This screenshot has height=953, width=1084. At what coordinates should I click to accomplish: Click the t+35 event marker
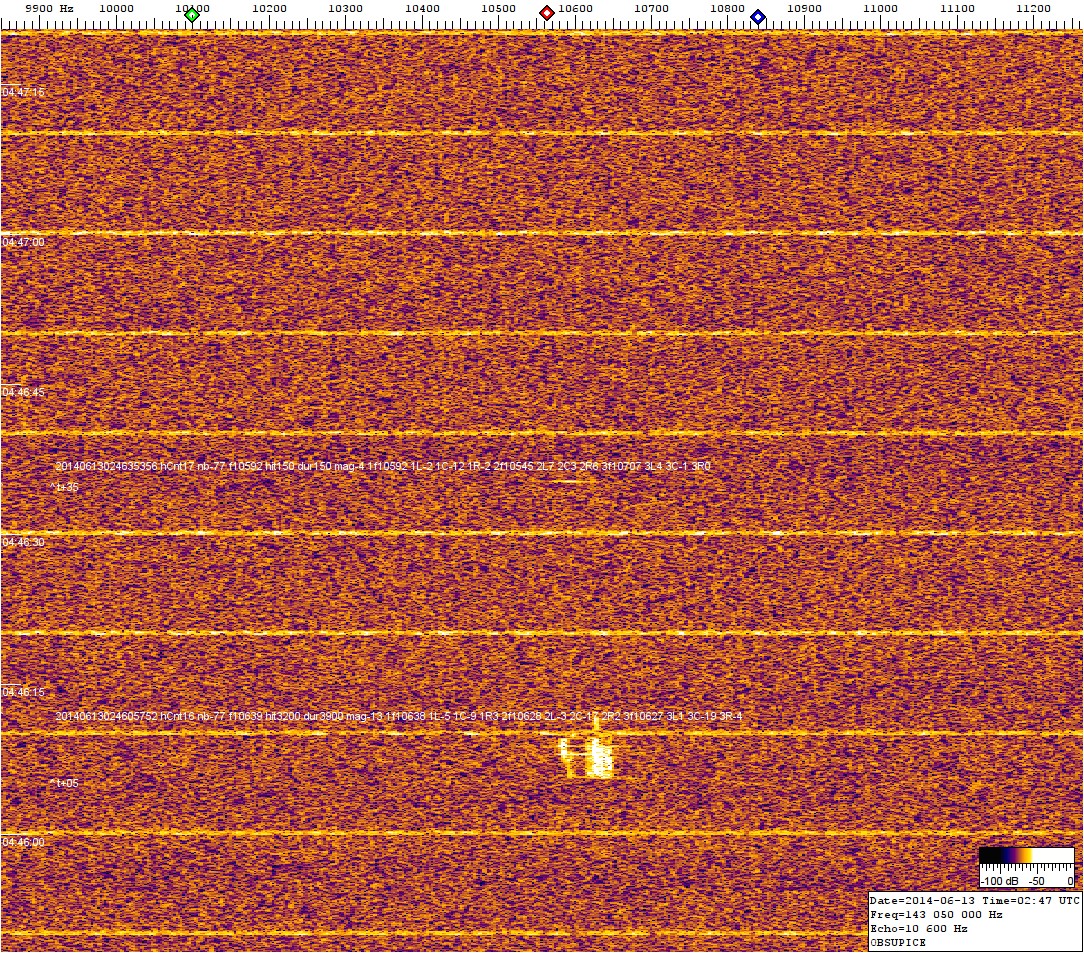pyautogui.click(x=64, y=487)
